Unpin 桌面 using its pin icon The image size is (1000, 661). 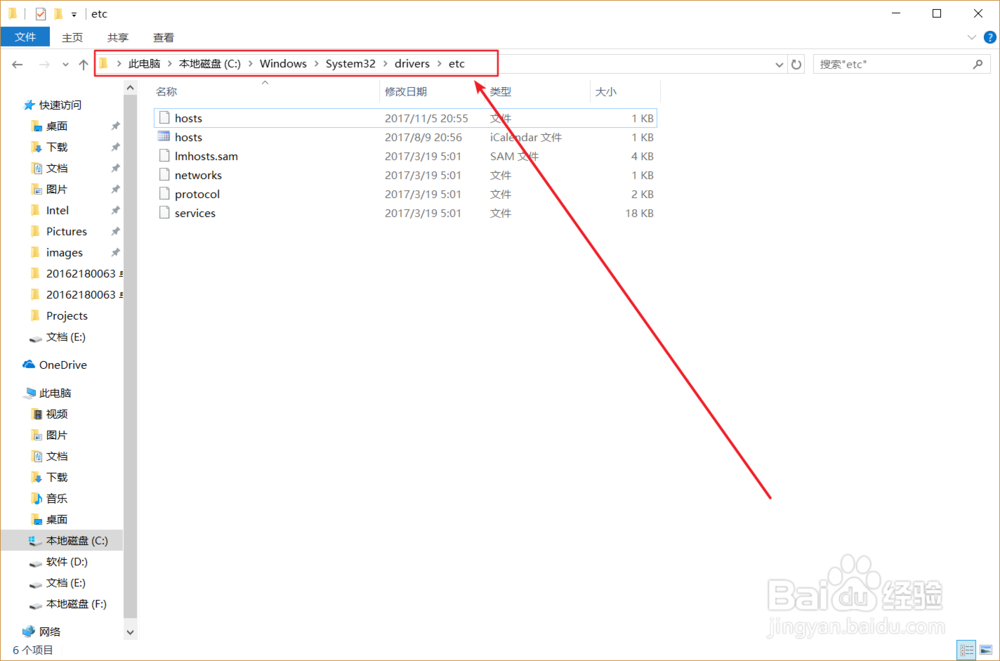tap(115, 126)
